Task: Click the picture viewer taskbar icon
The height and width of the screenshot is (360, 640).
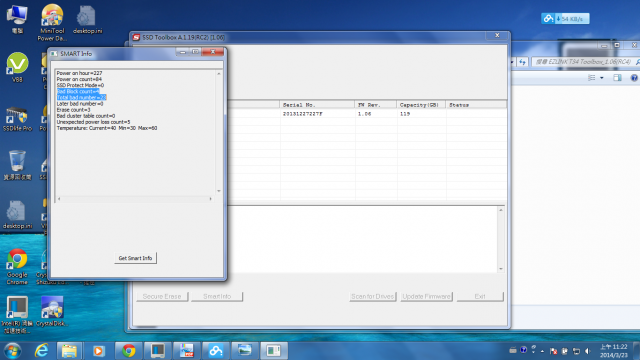Action: tap(244, 351)
